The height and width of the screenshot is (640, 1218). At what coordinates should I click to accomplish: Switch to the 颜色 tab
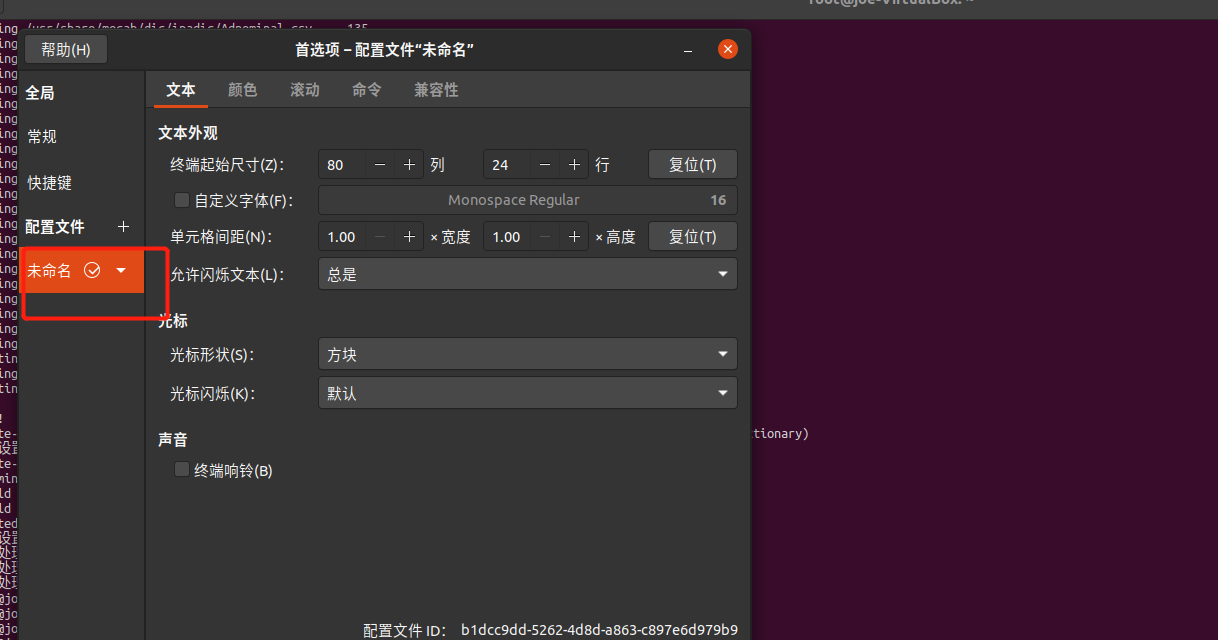point(243,90)
